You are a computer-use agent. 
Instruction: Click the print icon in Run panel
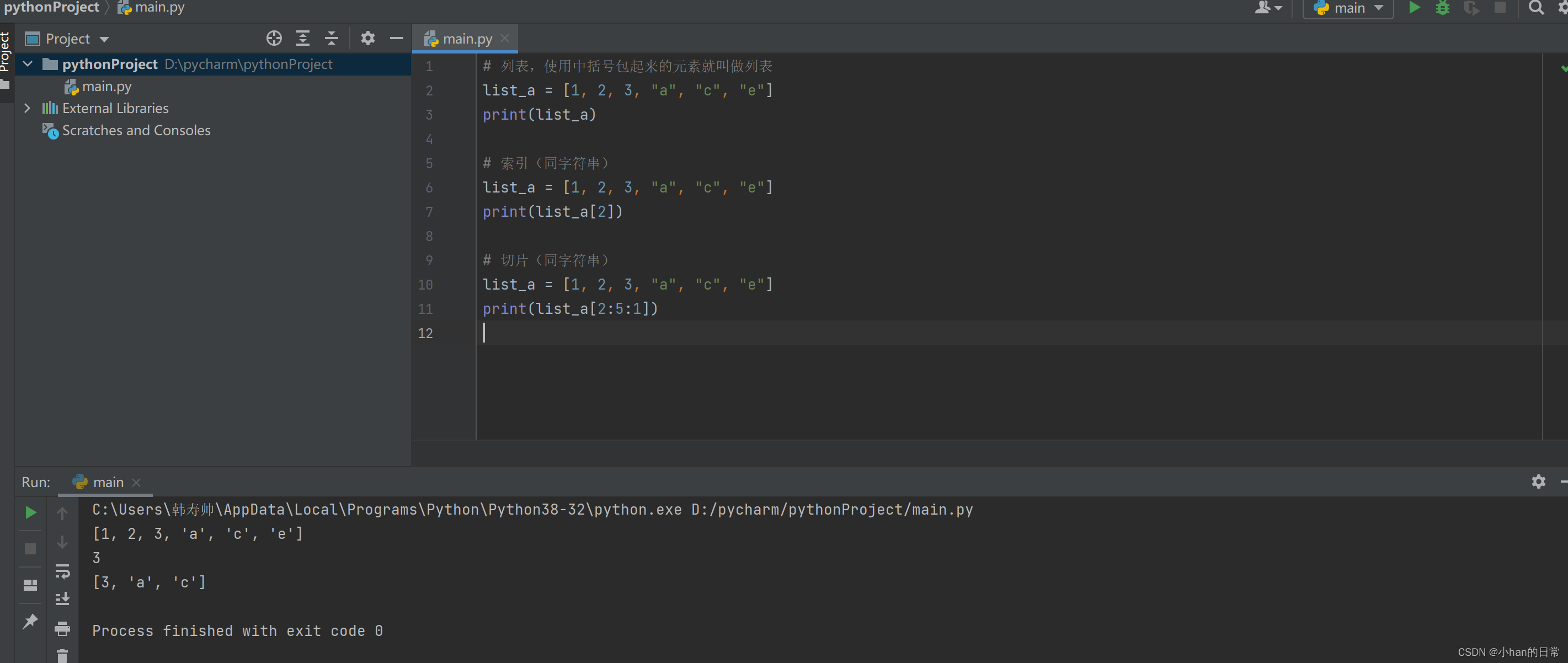(x=62, y=628)
